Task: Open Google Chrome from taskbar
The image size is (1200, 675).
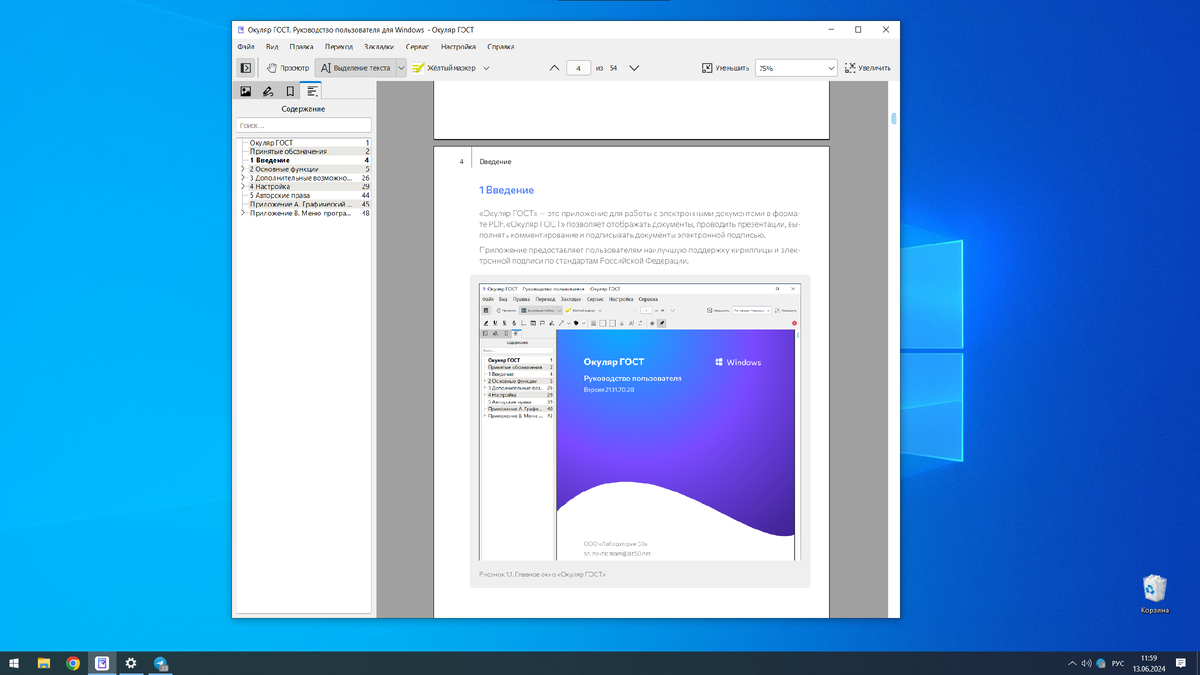Action: [x=73, y=663]
